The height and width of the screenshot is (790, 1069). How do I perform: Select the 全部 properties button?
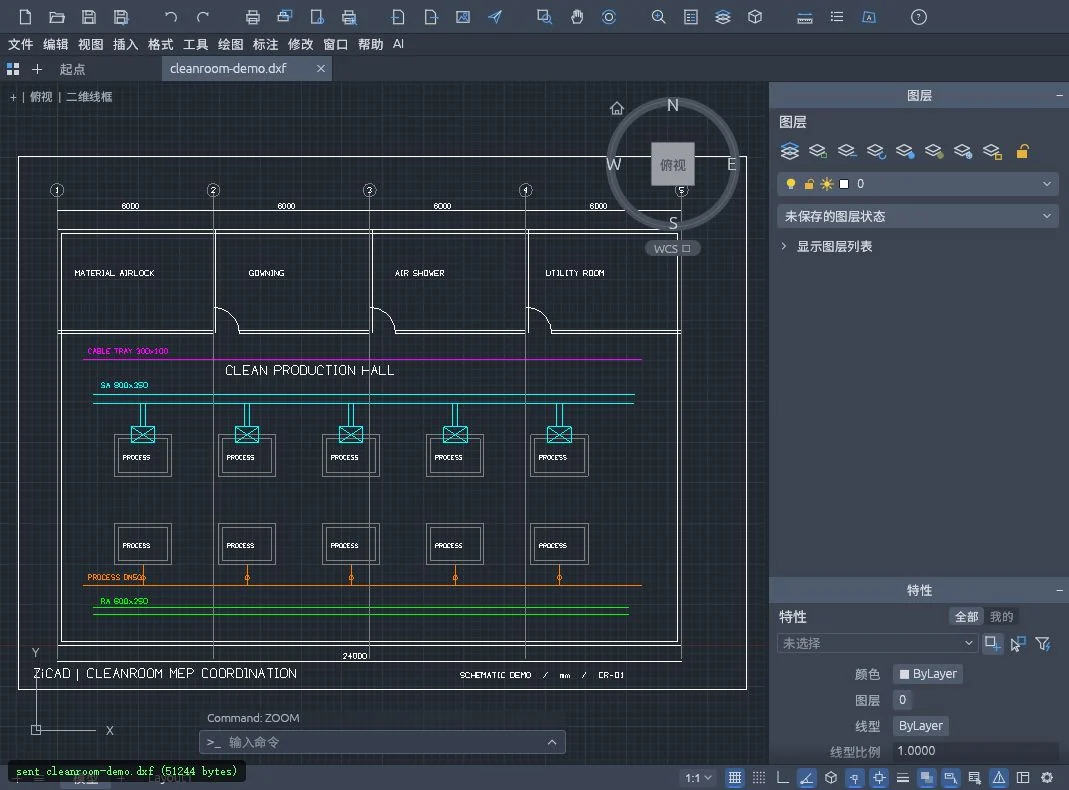(x=966, y=617)
